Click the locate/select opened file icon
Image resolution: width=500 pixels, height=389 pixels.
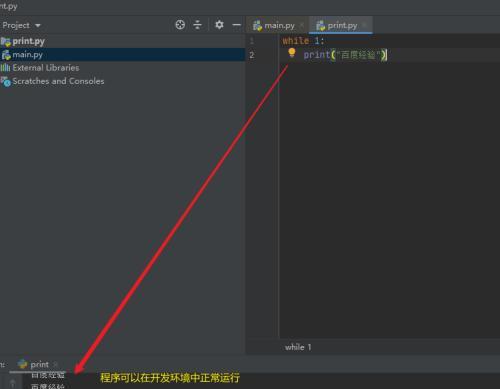(180, 25)
